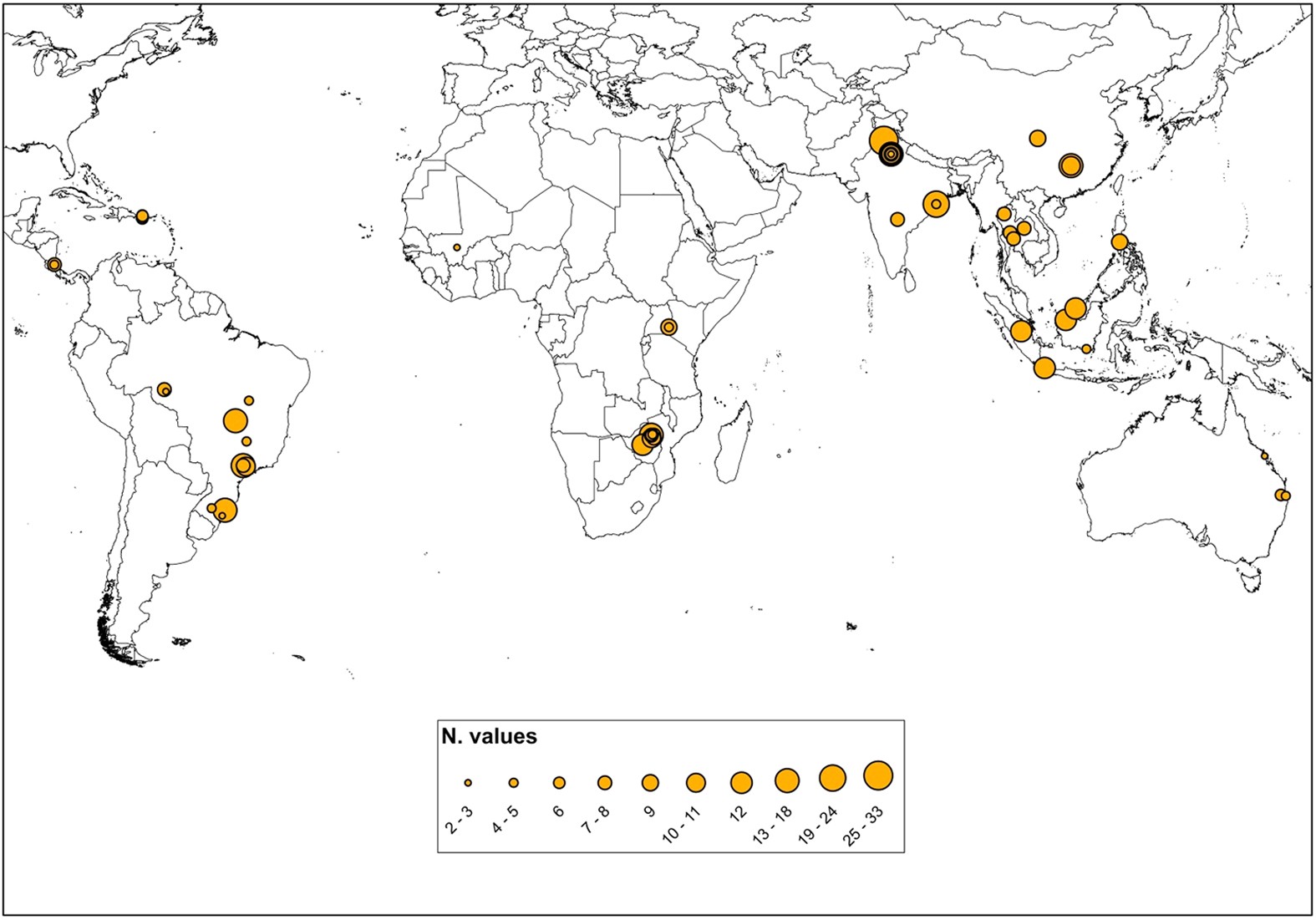Click the large orange marker on Sumatra
This screenshot has width=1316, height=920.
pyautogui.click(x=1021, y=331)
